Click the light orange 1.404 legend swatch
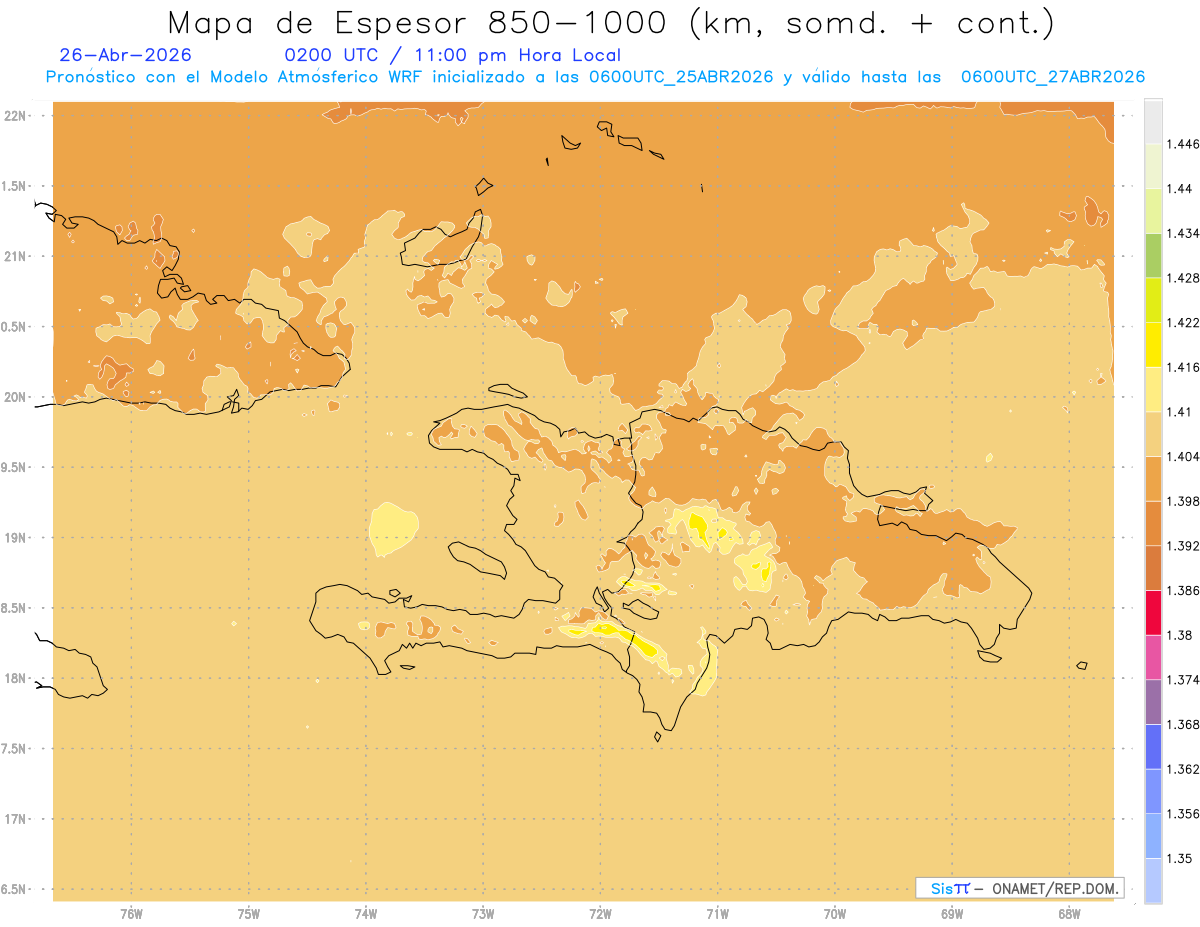Viewport: 1200px width, 927px height. (x=1153, y=434)
